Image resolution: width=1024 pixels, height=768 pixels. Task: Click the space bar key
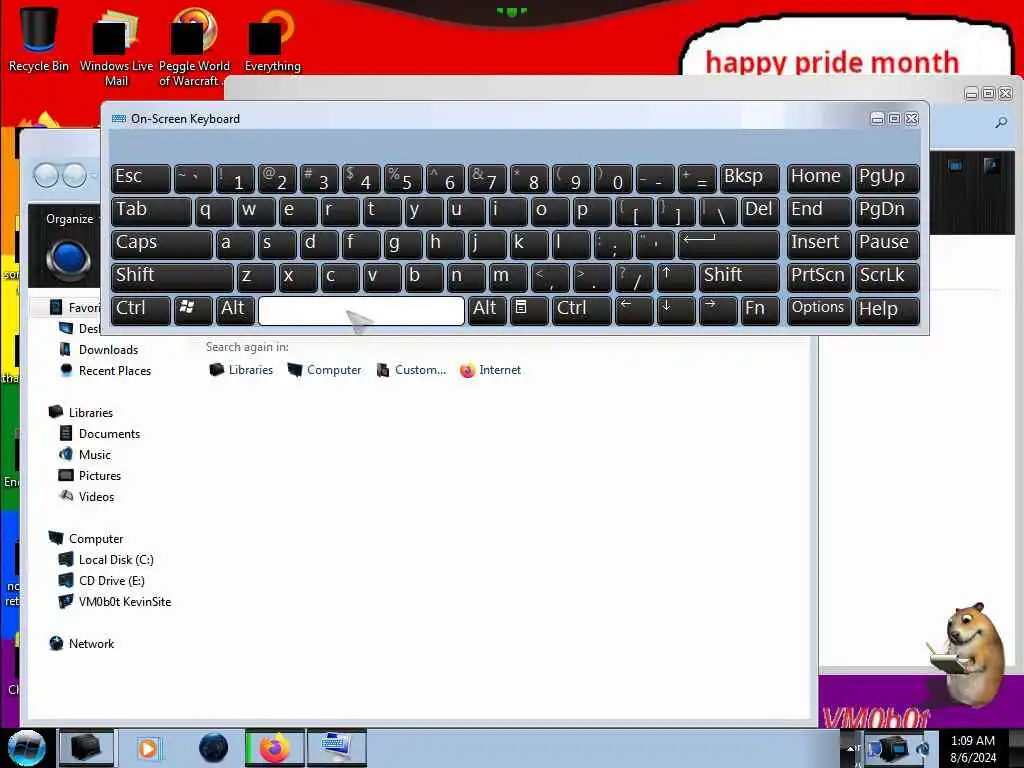pyautogui.click(x=361, y=310)
